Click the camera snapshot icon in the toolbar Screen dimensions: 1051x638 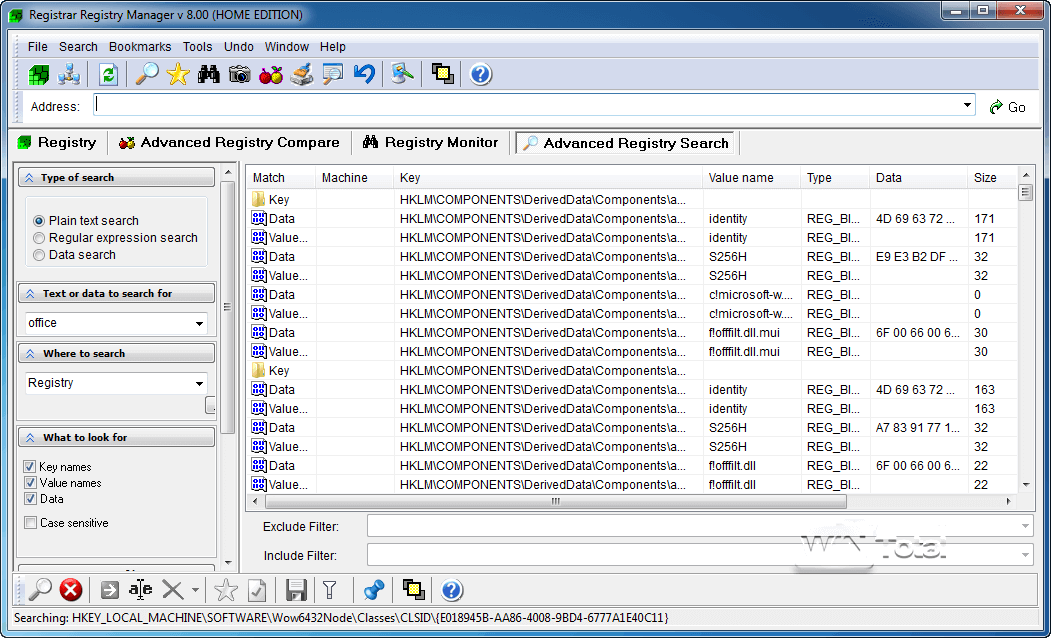(239, 74)
